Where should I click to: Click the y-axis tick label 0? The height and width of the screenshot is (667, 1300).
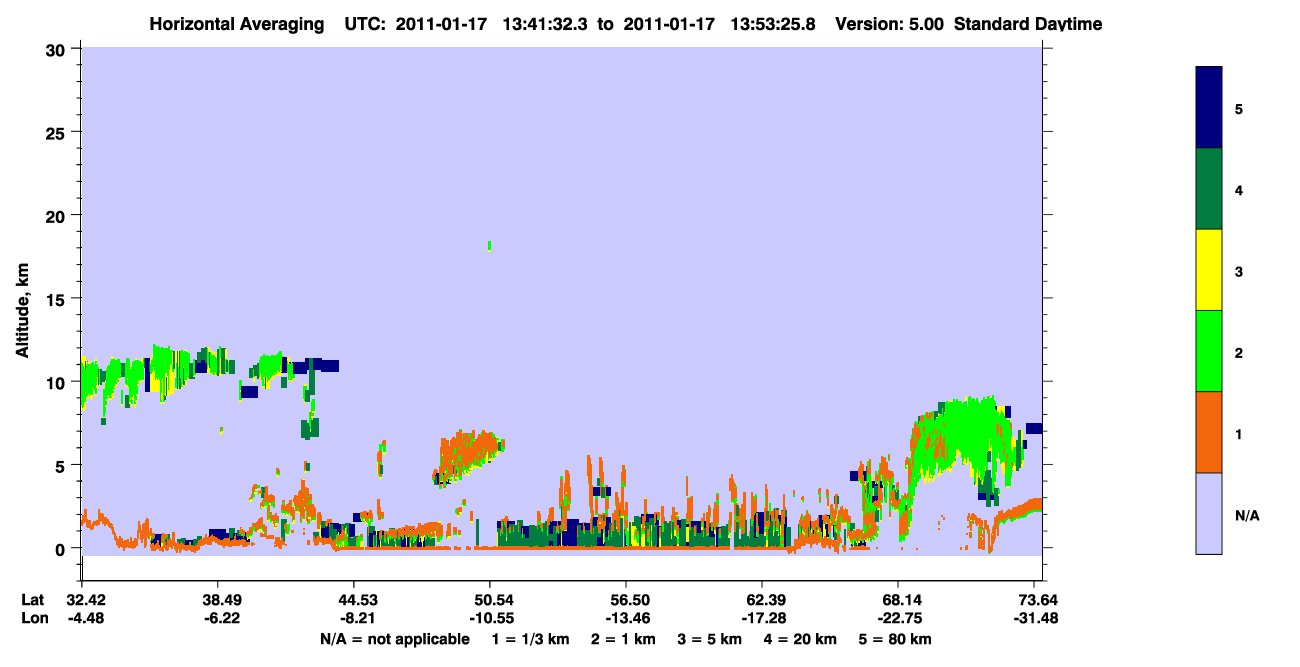click(63, 548)
